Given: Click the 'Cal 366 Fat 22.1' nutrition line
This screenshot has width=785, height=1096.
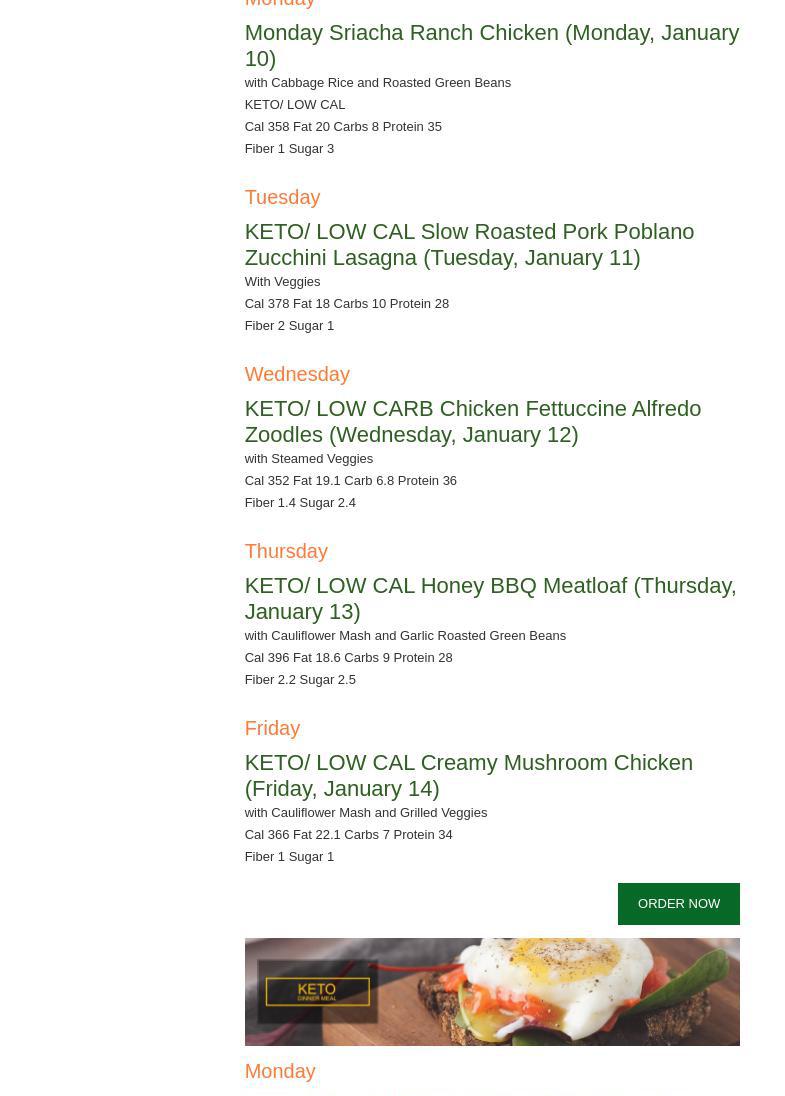Looking at the screenshot, I should click(x=347, y=835).
